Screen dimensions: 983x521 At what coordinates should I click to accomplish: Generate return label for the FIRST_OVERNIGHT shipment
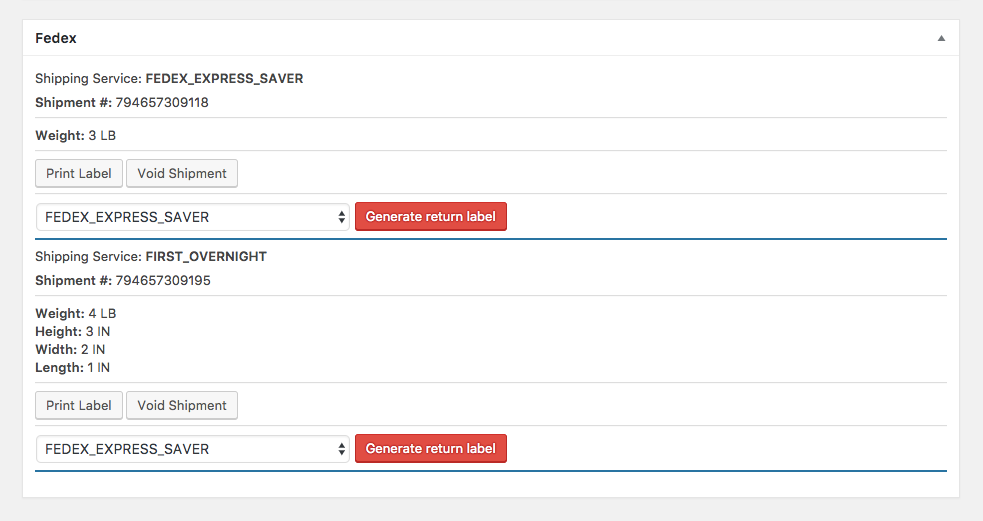click(x=431, y=448)
